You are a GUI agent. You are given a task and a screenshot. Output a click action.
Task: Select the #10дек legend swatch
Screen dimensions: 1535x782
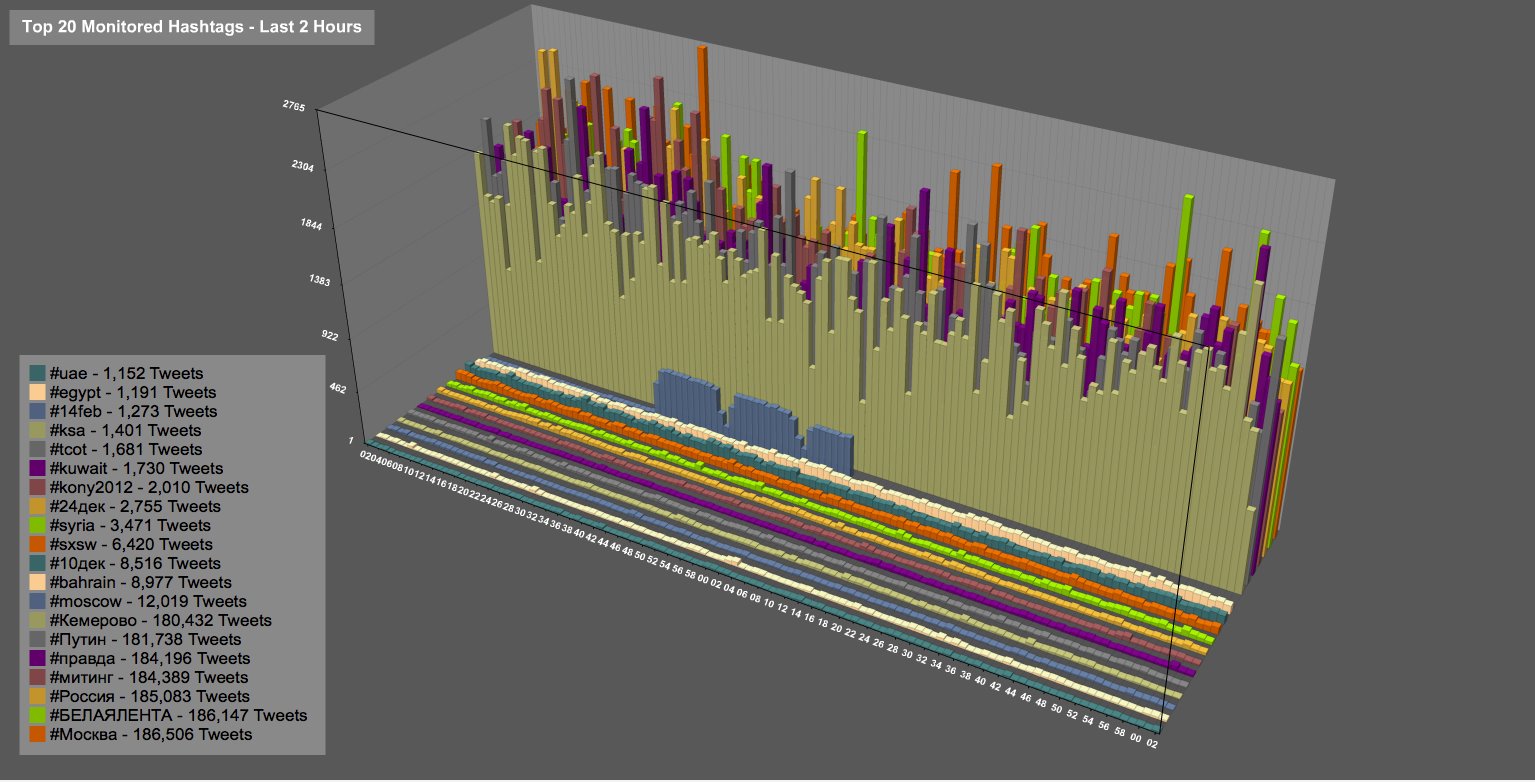(x=37, y=563)
